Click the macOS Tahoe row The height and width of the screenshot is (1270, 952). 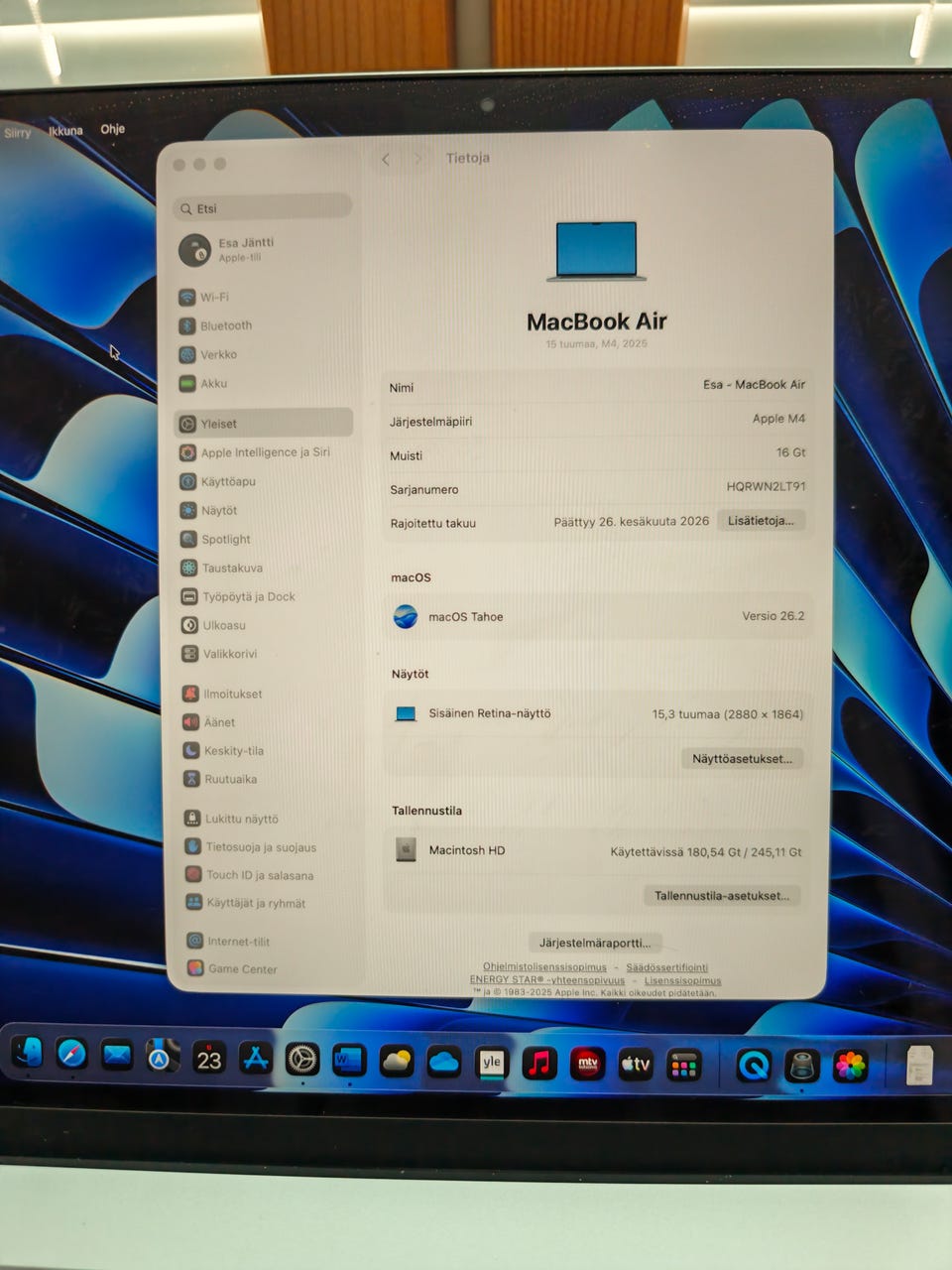coord(597,616)
